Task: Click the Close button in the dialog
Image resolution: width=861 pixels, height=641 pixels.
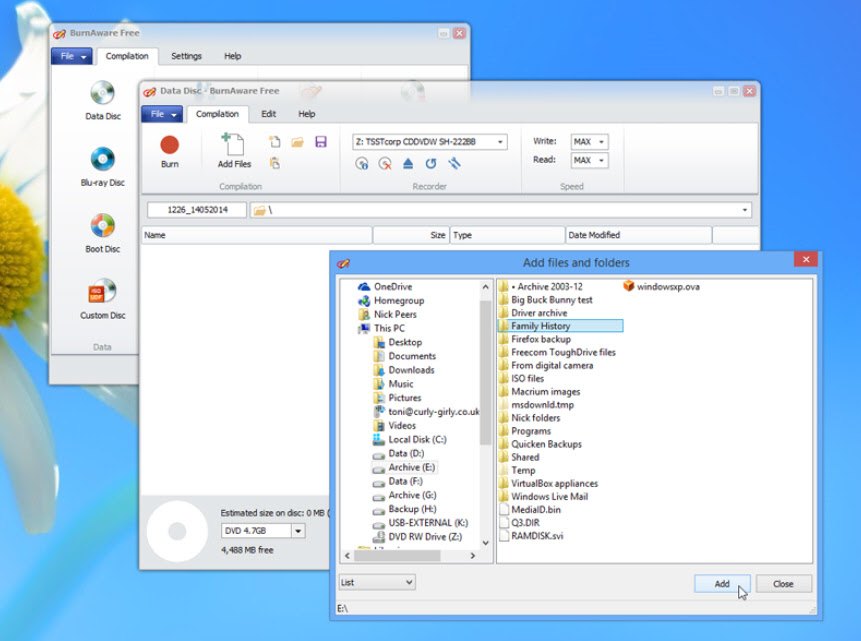Action: [783, 583]
